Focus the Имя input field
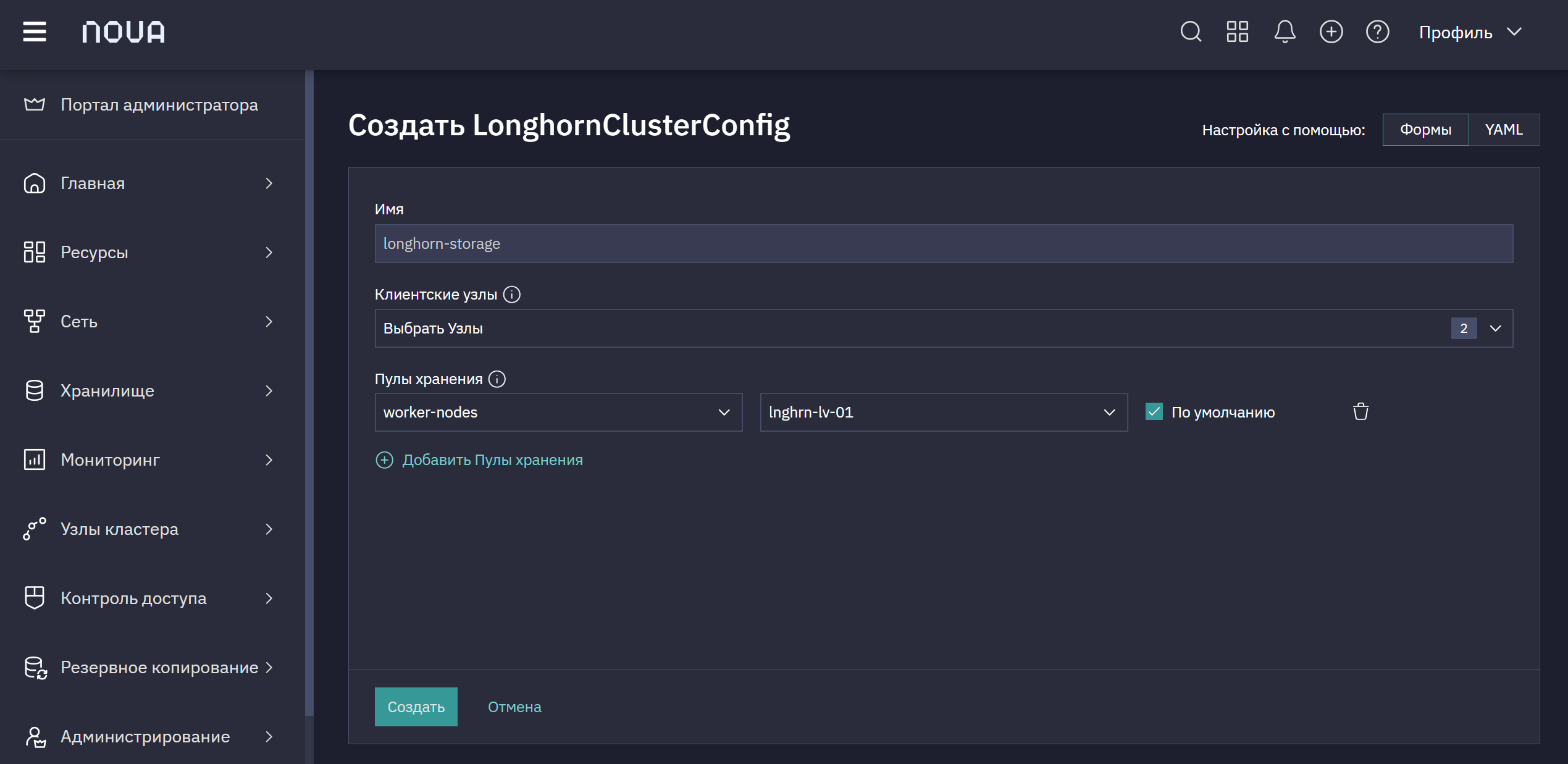 944,243
